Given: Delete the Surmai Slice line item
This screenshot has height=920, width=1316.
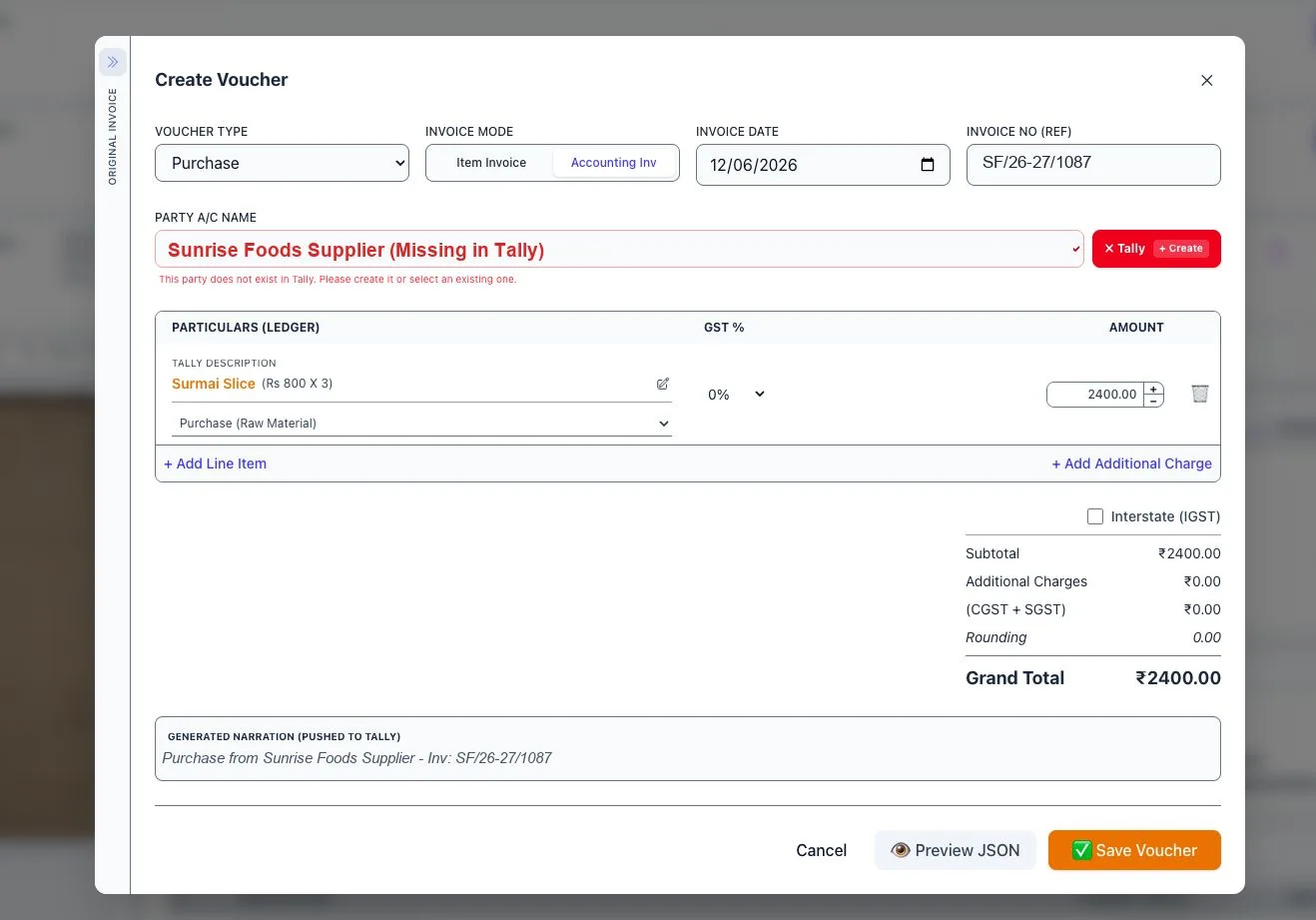Looking at the screenshot, I should (1200, 394).
